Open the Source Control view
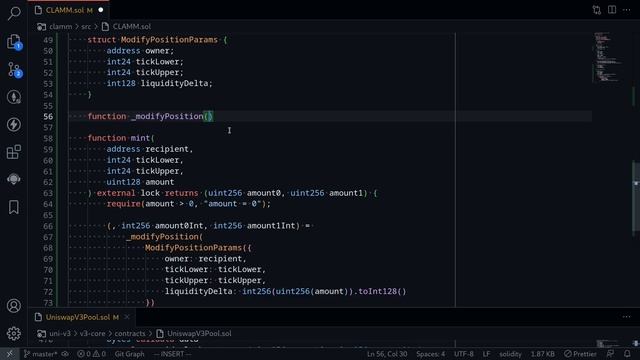 pos(14,70)
